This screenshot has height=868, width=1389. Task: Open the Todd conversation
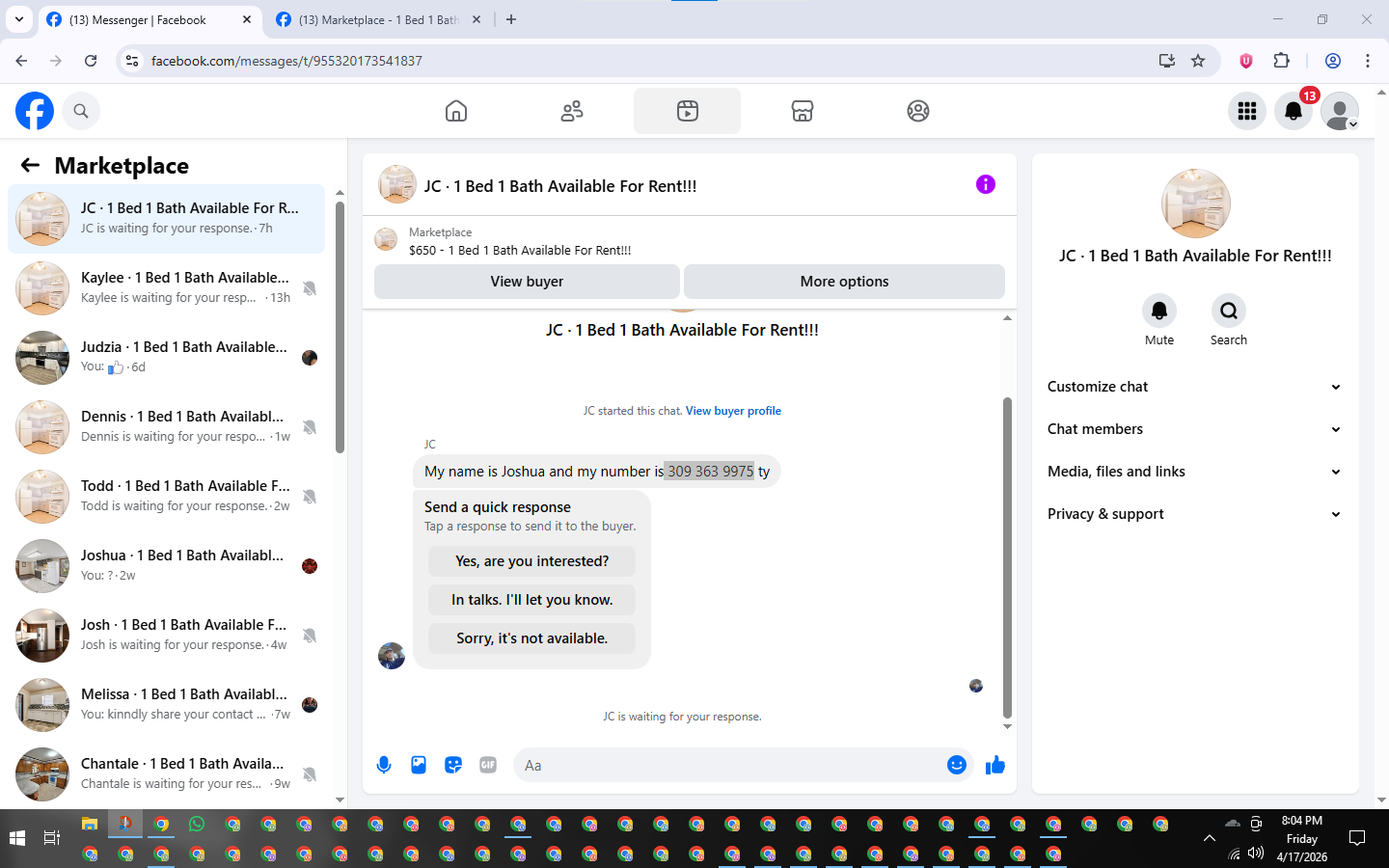click(x=167, y=497)
